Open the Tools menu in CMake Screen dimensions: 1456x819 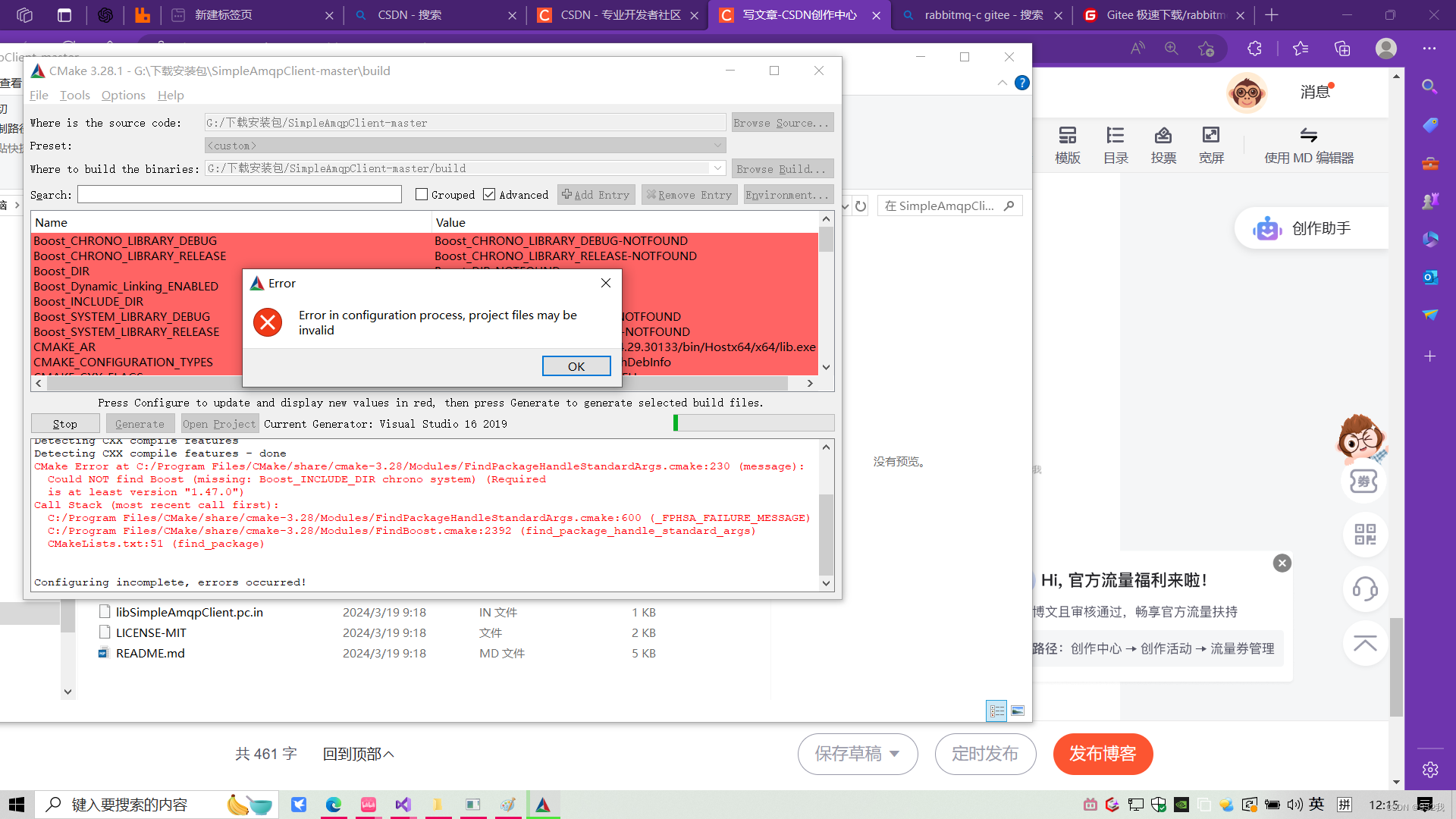pyautogui.click(x=74, y=96)
